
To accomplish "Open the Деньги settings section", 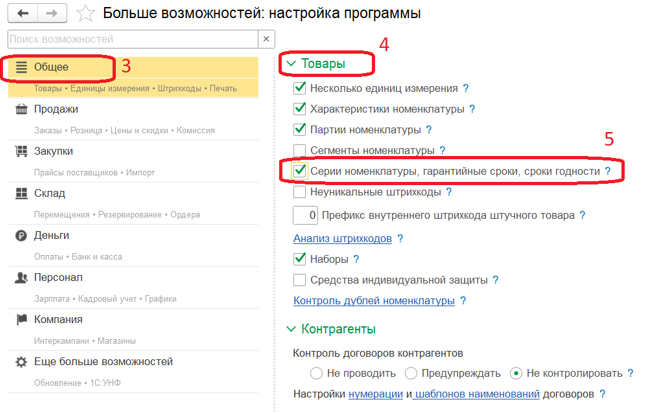I will tap(52, 236).
